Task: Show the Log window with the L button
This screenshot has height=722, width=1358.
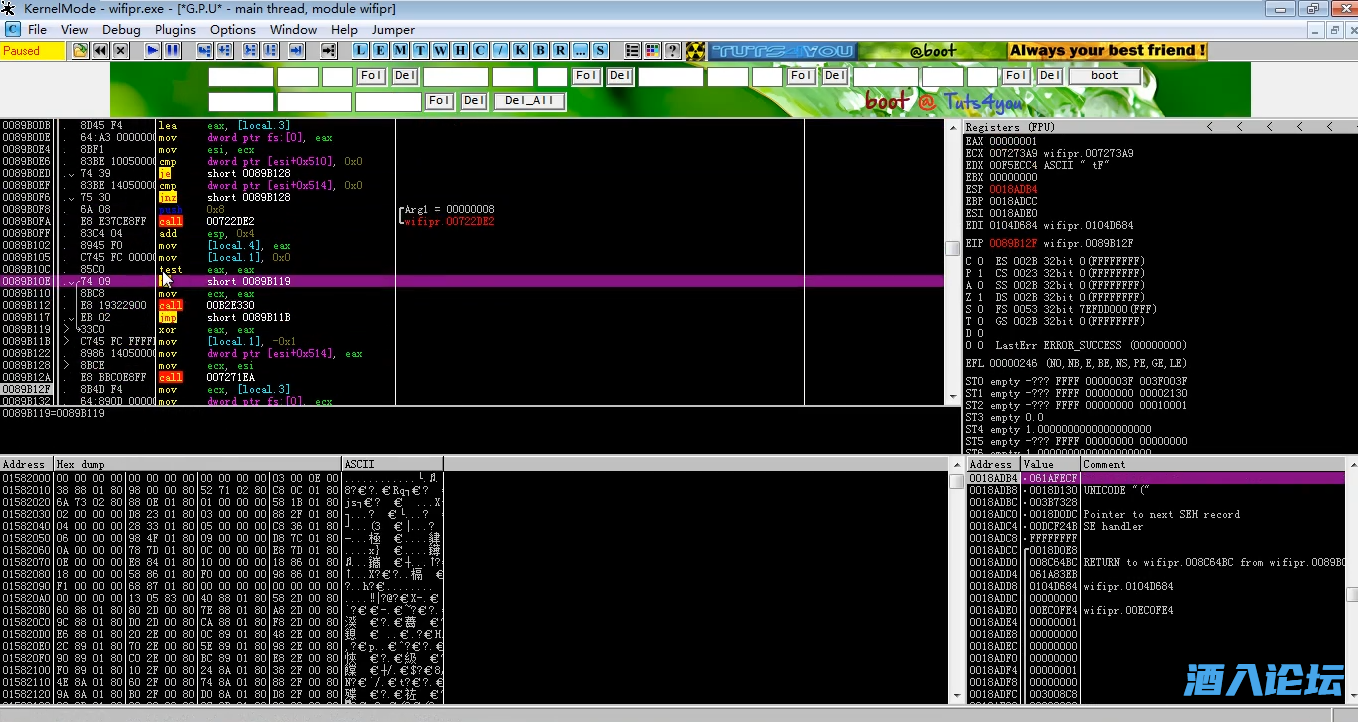Action: point(360,50)
